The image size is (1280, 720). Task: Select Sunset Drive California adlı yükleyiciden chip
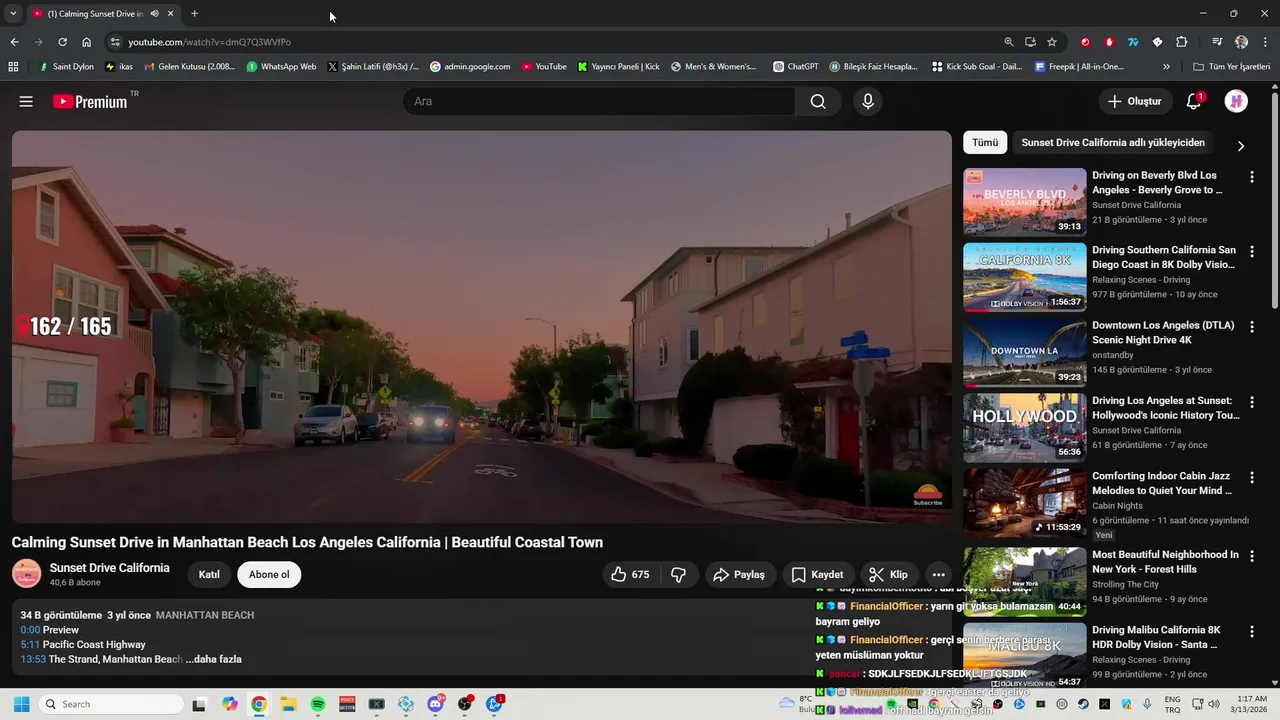click(x=1113, y=142)
